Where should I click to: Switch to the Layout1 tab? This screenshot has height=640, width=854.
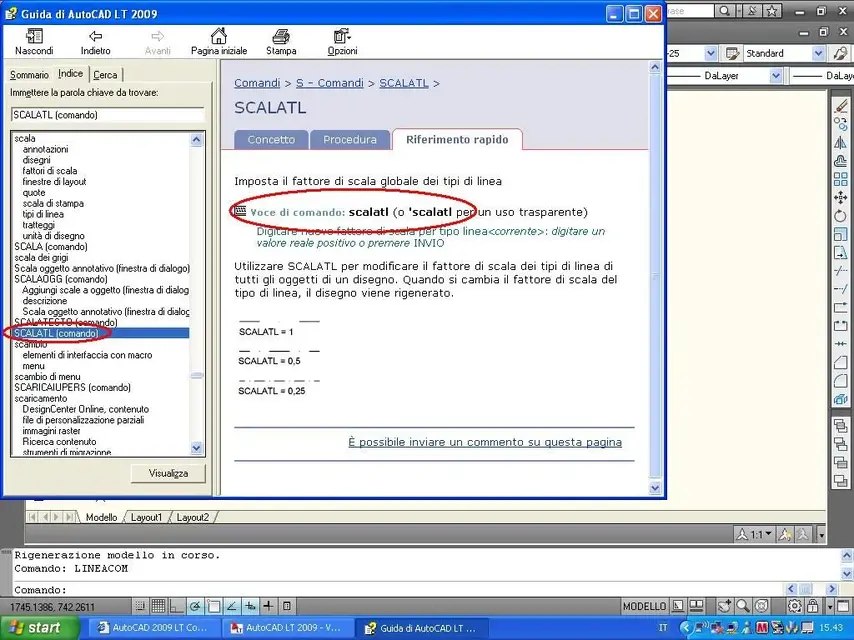click(x=147, y=517)
